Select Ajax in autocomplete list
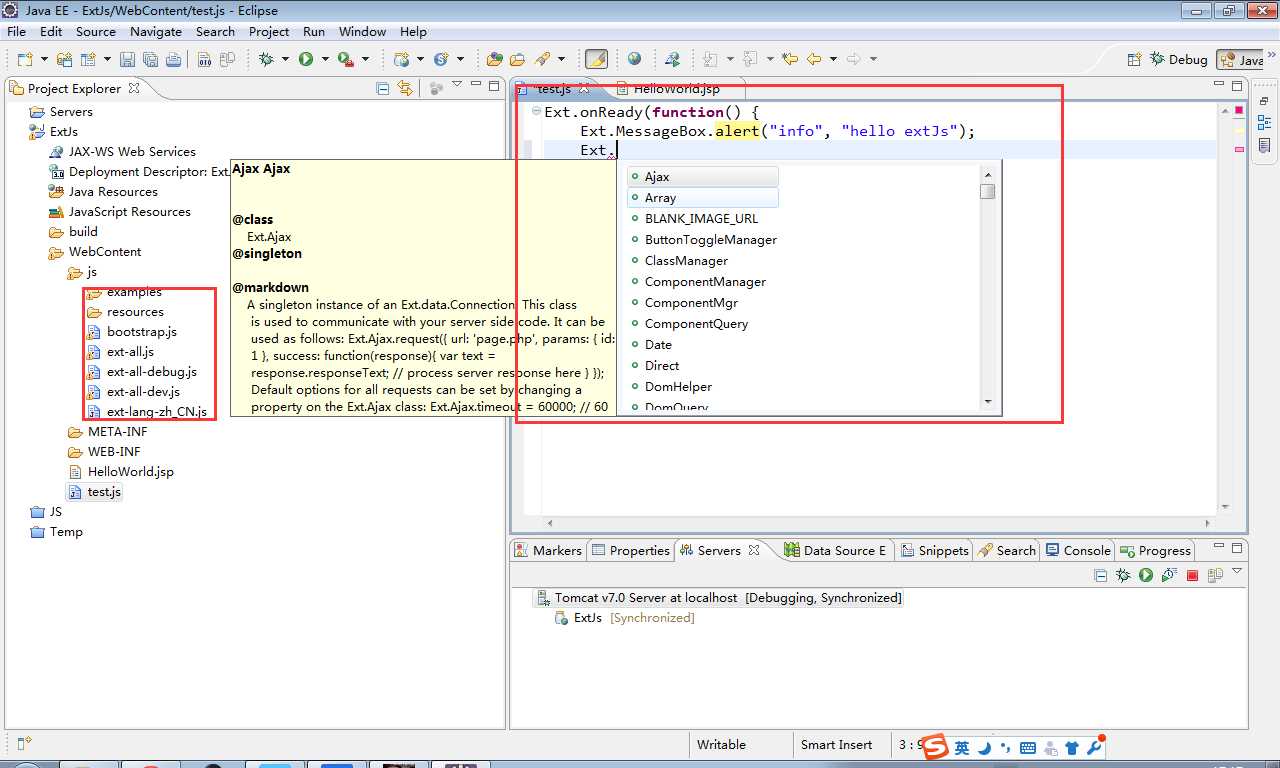This screenshot has height=768, width=1280. [702, 176]
